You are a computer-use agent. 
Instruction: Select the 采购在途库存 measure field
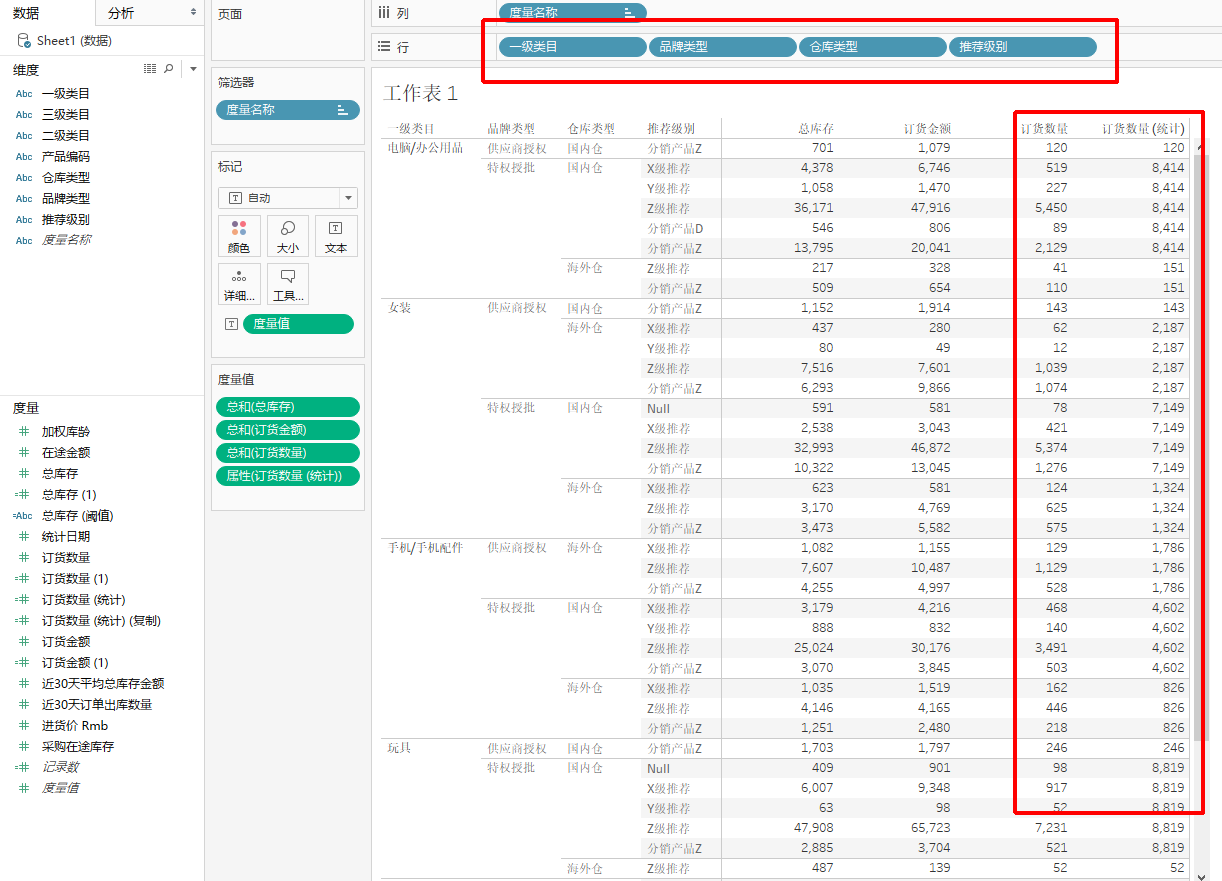click(x=78, y=747)
